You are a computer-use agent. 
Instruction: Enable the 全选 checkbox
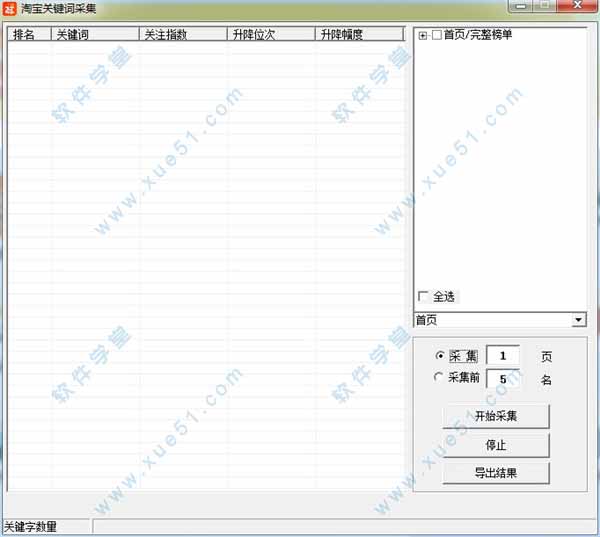423,296
